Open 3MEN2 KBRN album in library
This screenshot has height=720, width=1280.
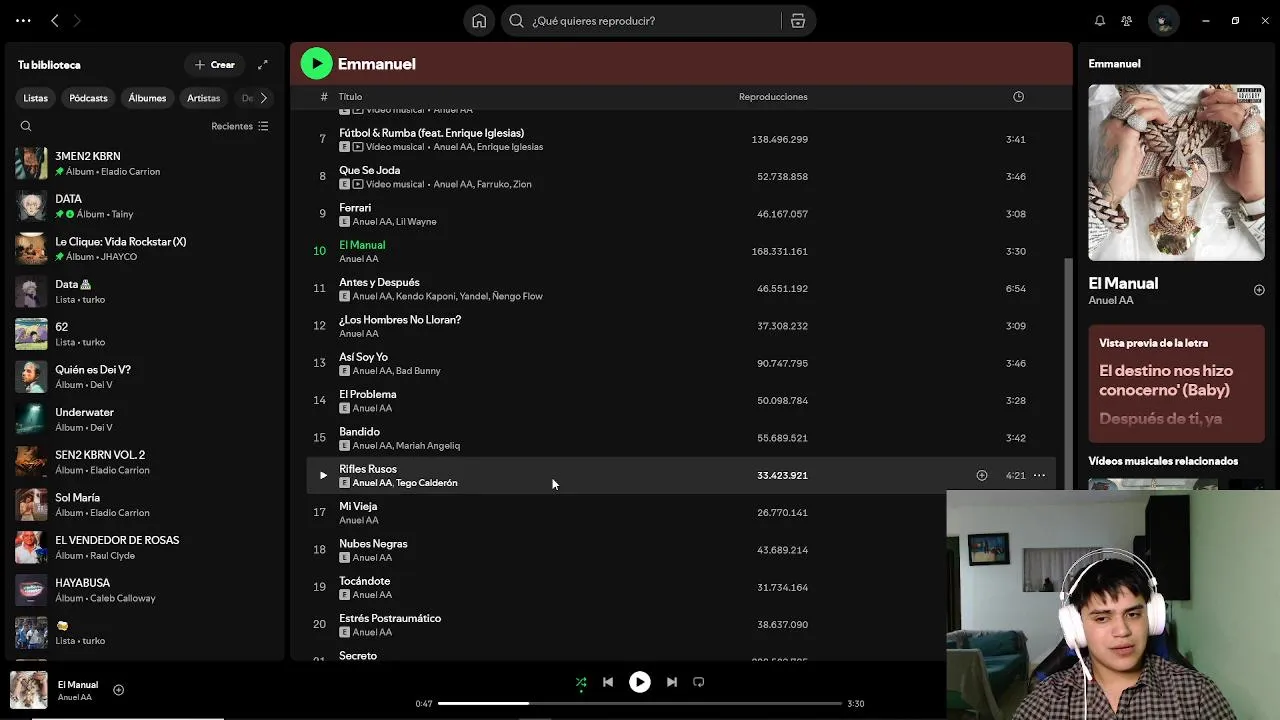click(145, 163)
